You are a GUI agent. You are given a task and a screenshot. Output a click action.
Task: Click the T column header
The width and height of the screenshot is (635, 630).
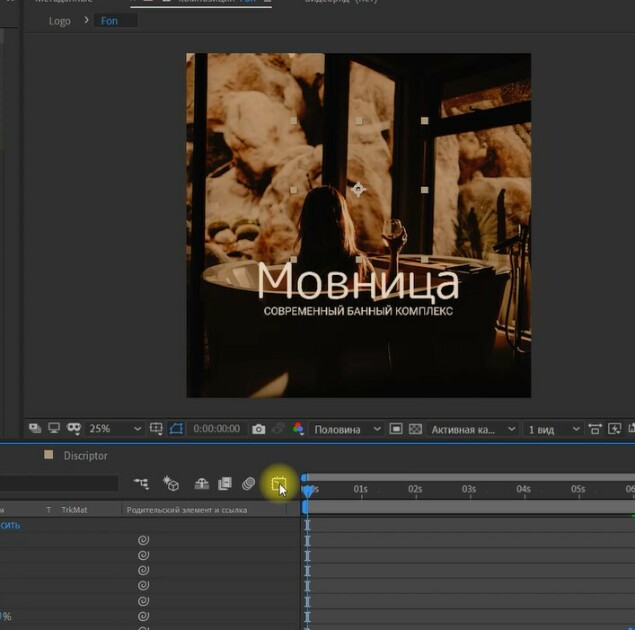click(49, 510)
